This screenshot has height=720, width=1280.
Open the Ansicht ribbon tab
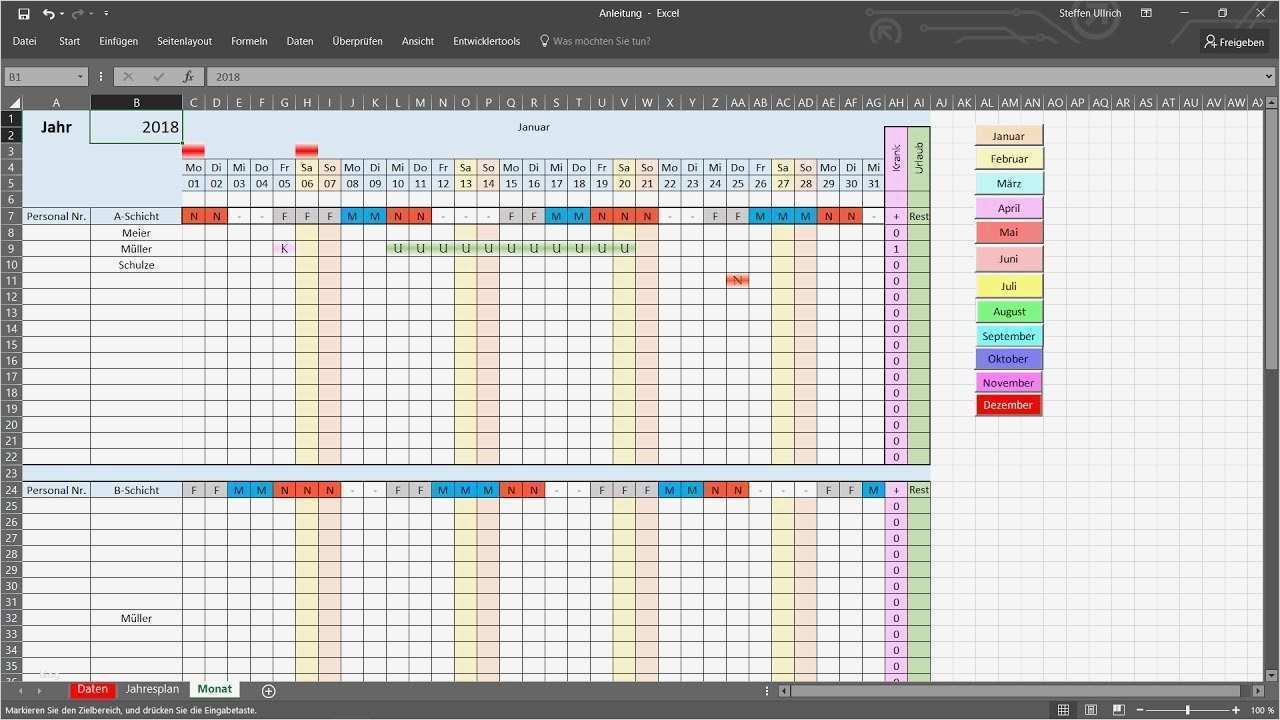coord(418,42)
